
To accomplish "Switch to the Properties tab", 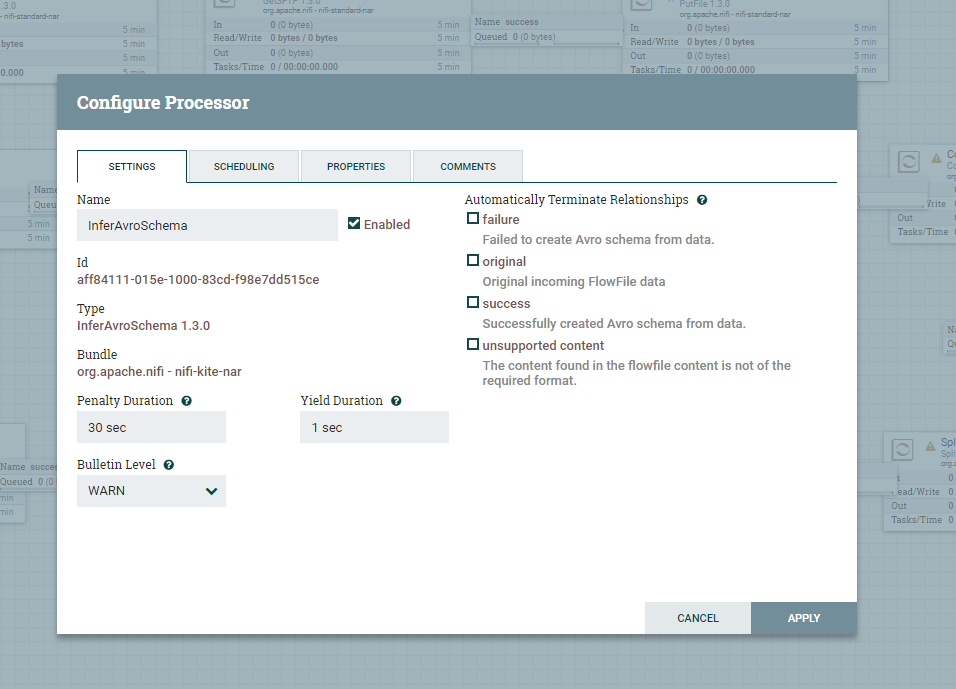I will [356, 166].
